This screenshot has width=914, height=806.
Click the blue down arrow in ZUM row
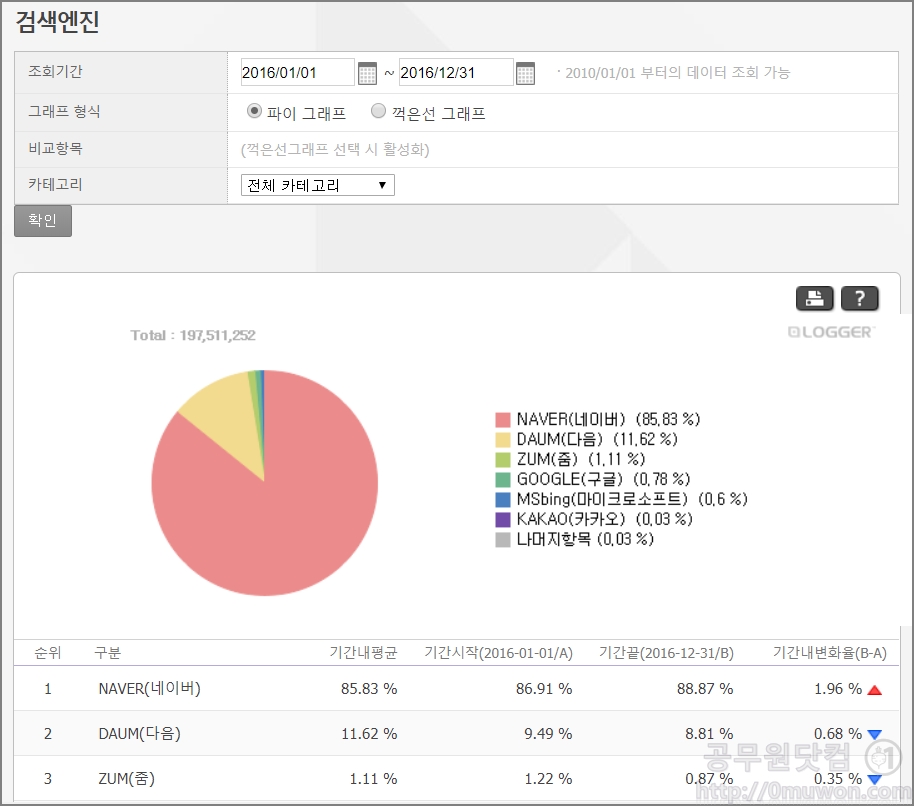click(x=874, y=780)
